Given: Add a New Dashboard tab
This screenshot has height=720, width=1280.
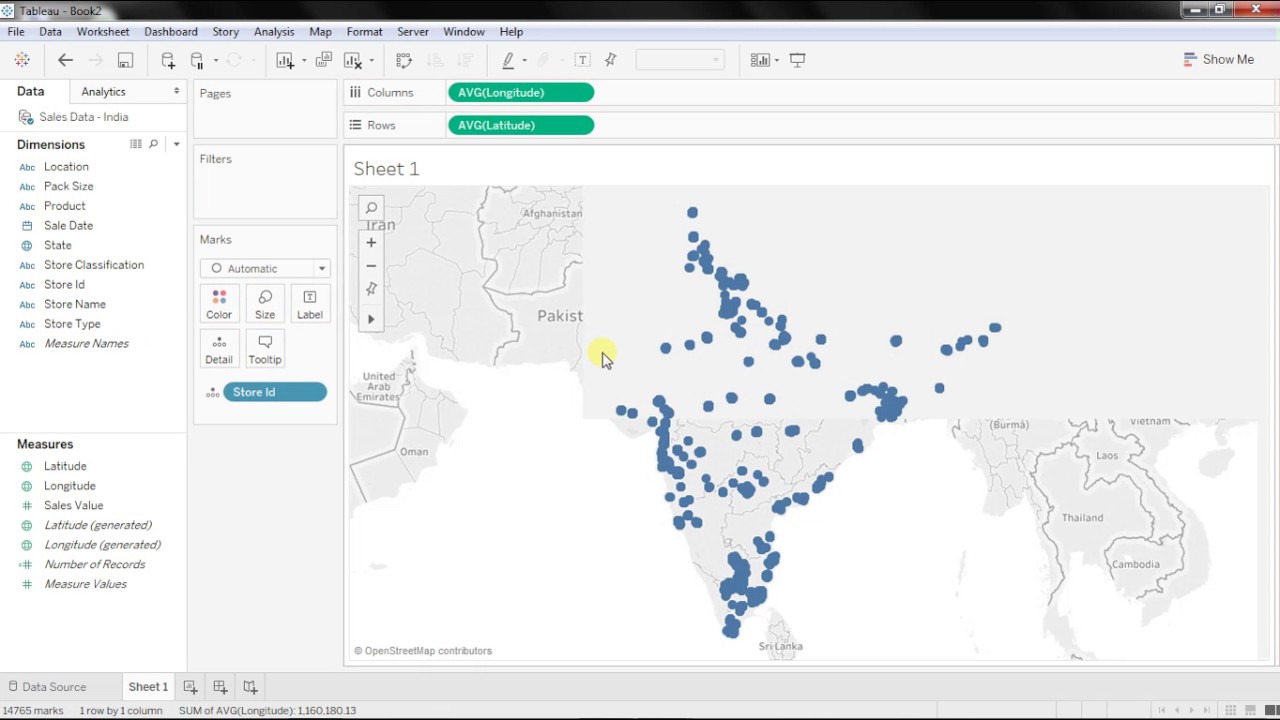Looking at the screenshot, I should 220,687.
